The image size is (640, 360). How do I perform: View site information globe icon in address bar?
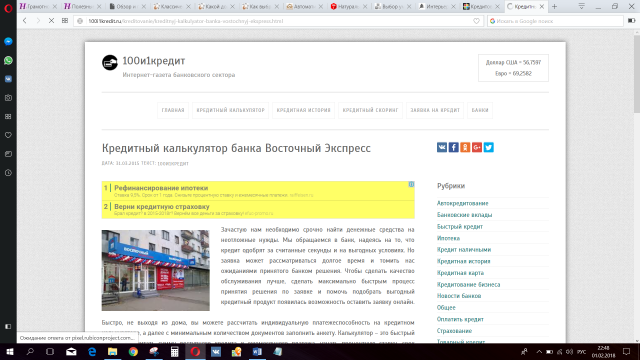coord(80,21)
